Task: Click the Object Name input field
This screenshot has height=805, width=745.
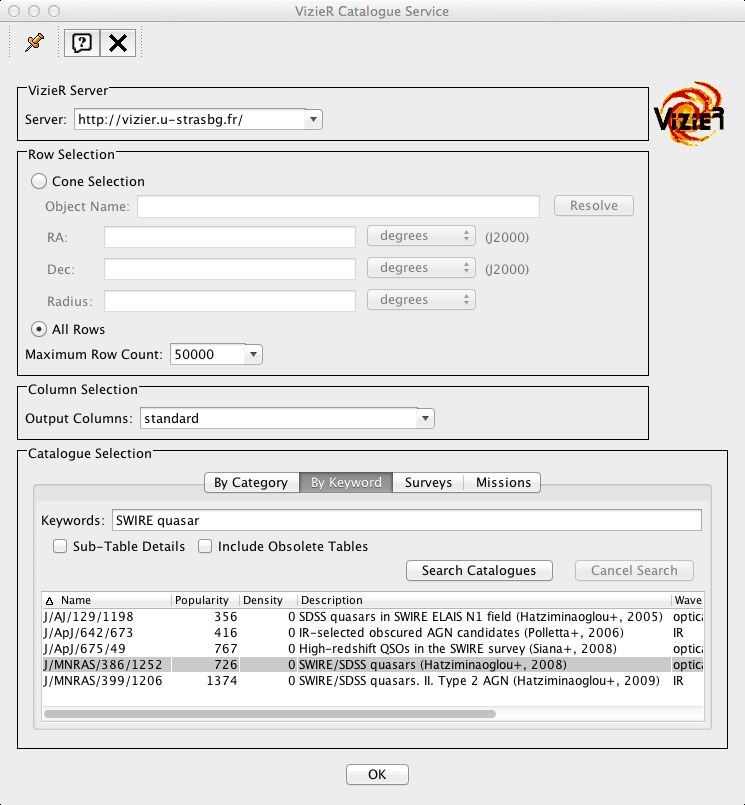Action: (338, 206)
